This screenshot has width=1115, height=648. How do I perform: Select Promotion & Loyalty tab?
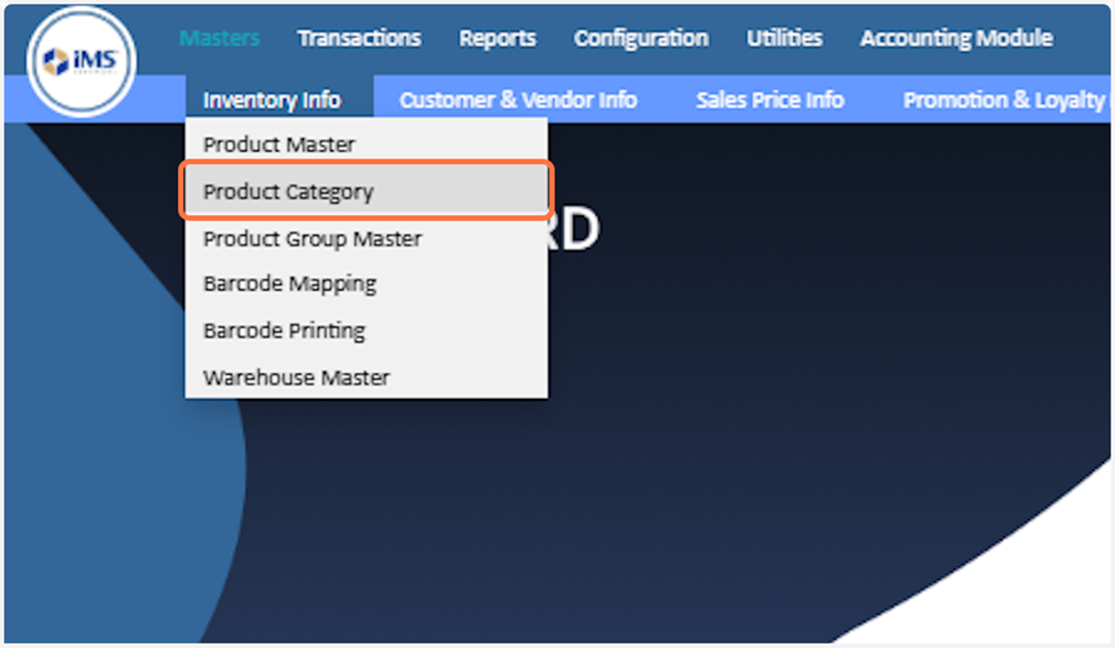pos(1003,100)
